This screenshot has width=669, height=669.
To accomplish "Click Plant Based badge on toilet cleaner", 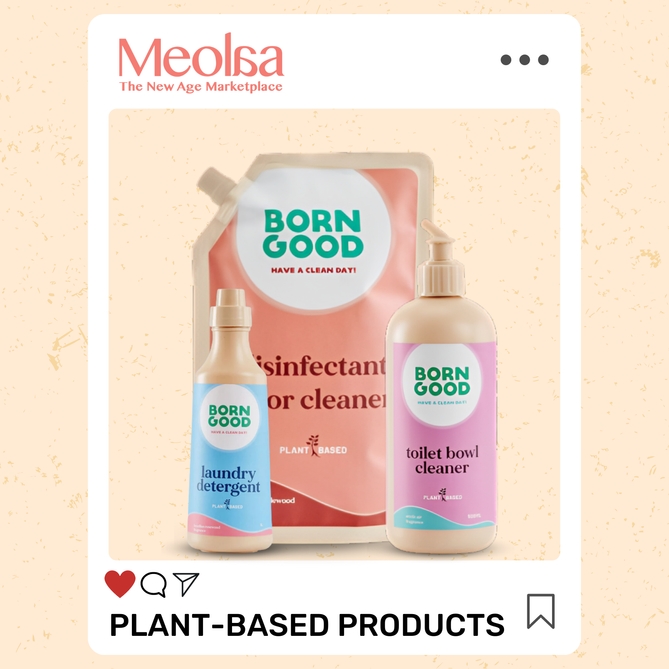I will pyautogui.click(x=442, y=495).
